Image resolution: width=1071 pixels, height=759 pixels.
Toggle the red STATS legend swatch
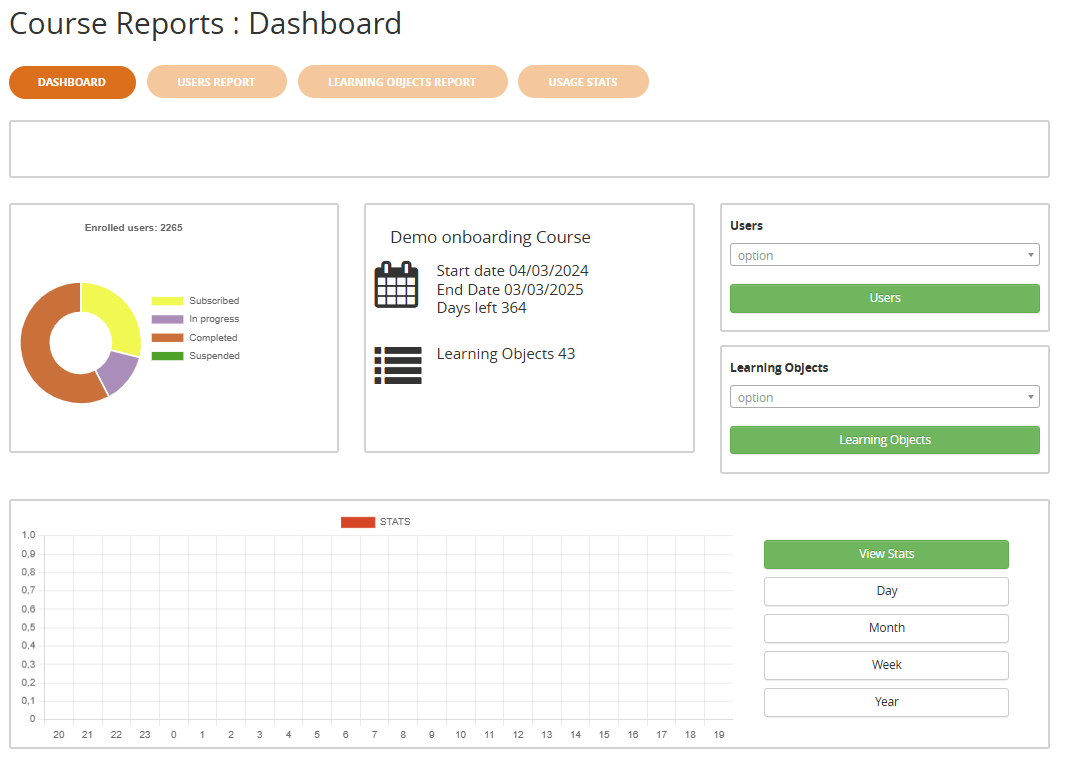click(357, 522)
